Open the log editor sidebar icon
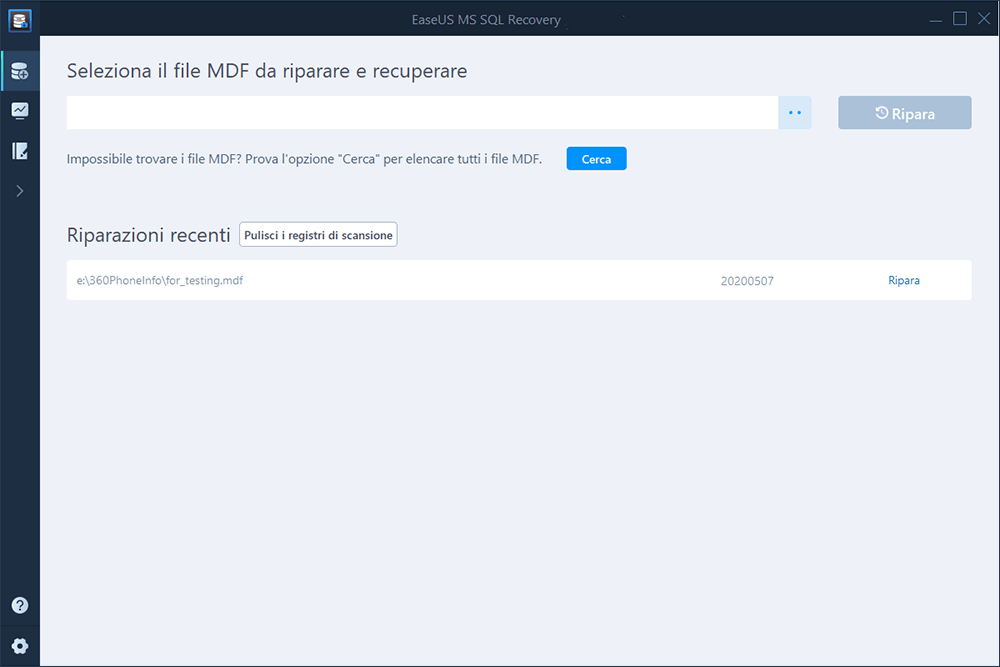The image size is (1000, 667). click(20, 151)
